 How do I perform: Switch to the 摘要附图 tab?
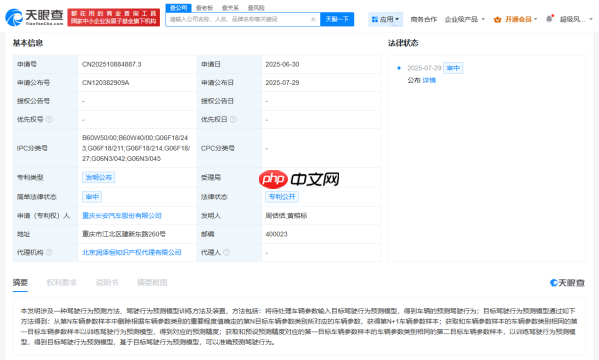click(x=152, y=282)
